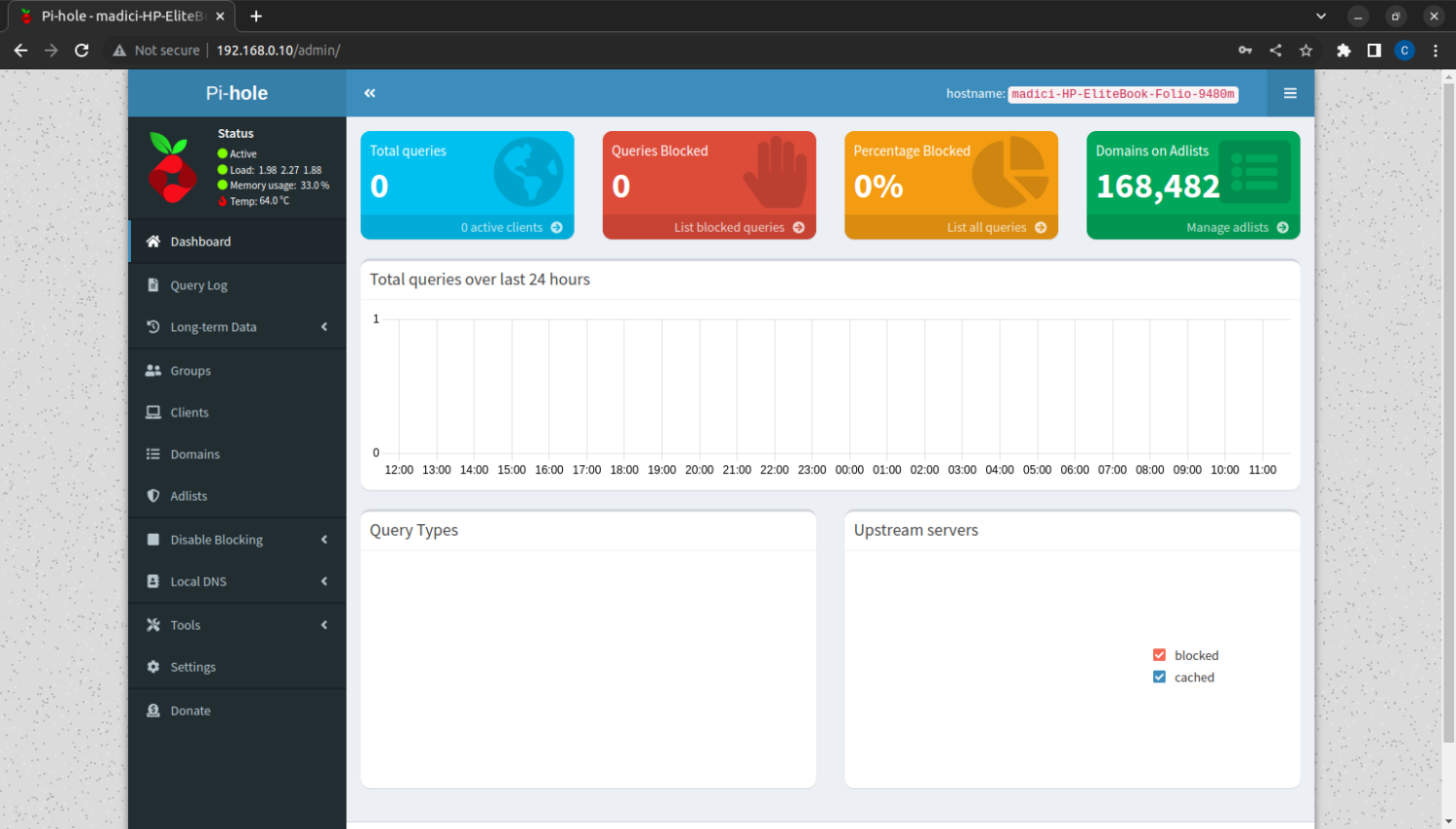Click the Settings gear icon in sidebar
The image size is (1456, 829).
coord(153,667)
